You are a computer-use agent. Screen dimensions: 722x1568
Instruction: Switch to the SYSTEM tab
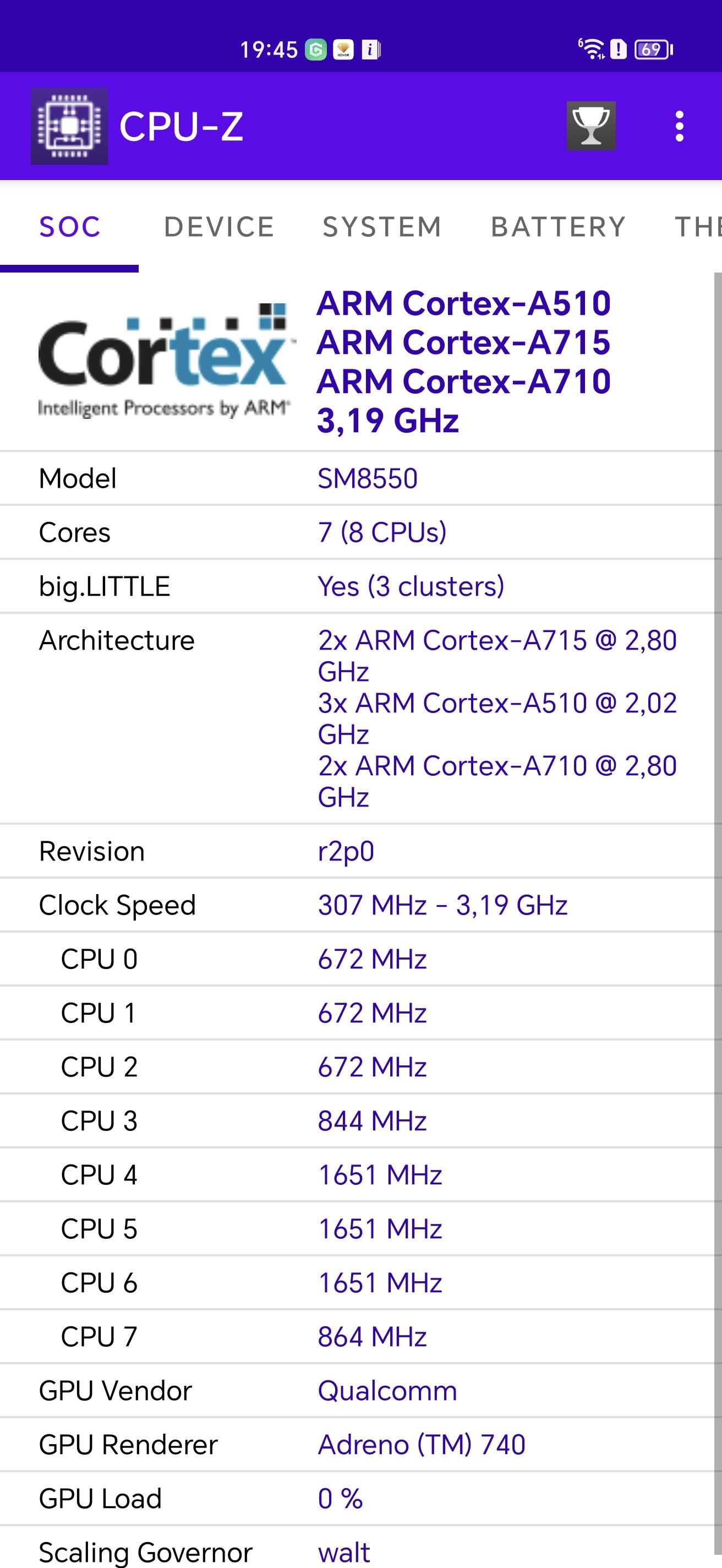382,227
